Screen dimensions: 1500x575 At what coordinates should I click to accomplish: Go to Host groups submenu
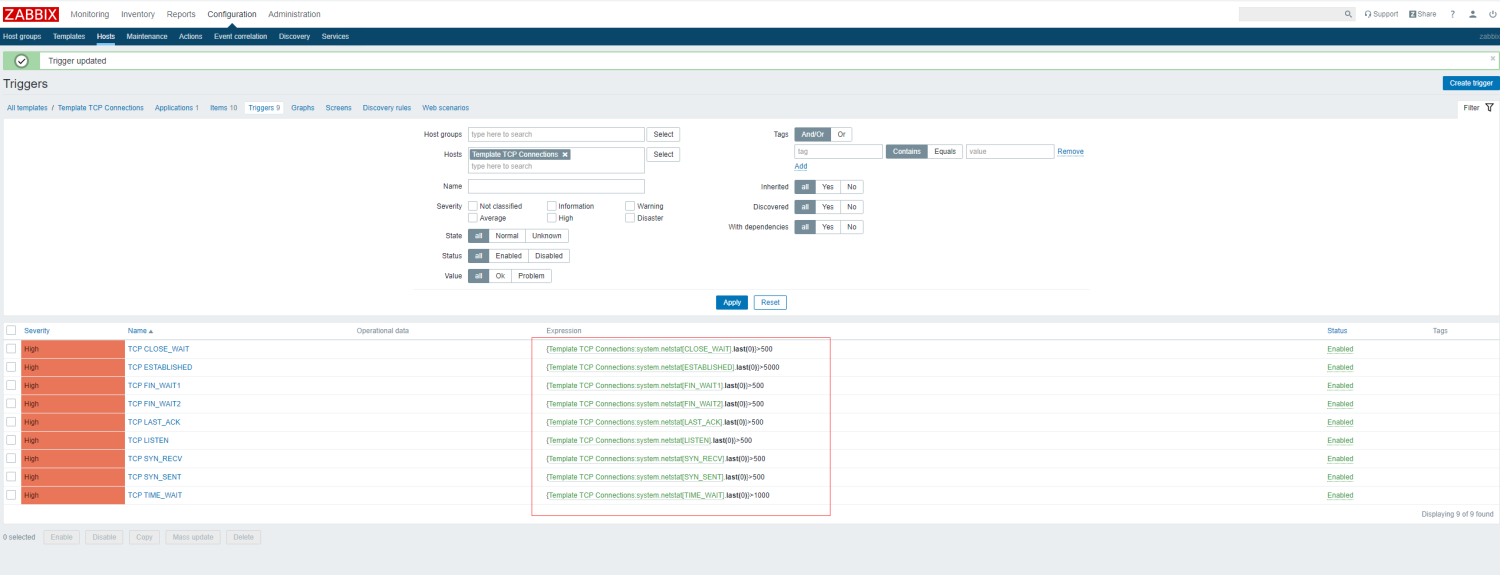[22, 36]
